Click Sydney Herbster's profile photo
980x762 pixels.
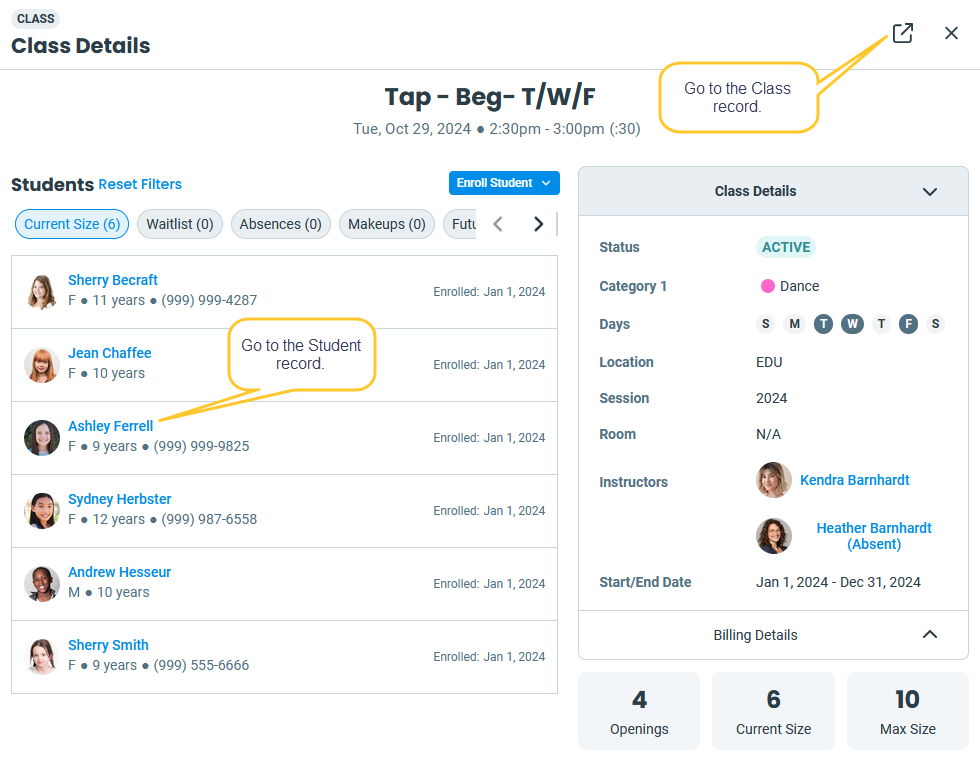click(x=42, y=511)
